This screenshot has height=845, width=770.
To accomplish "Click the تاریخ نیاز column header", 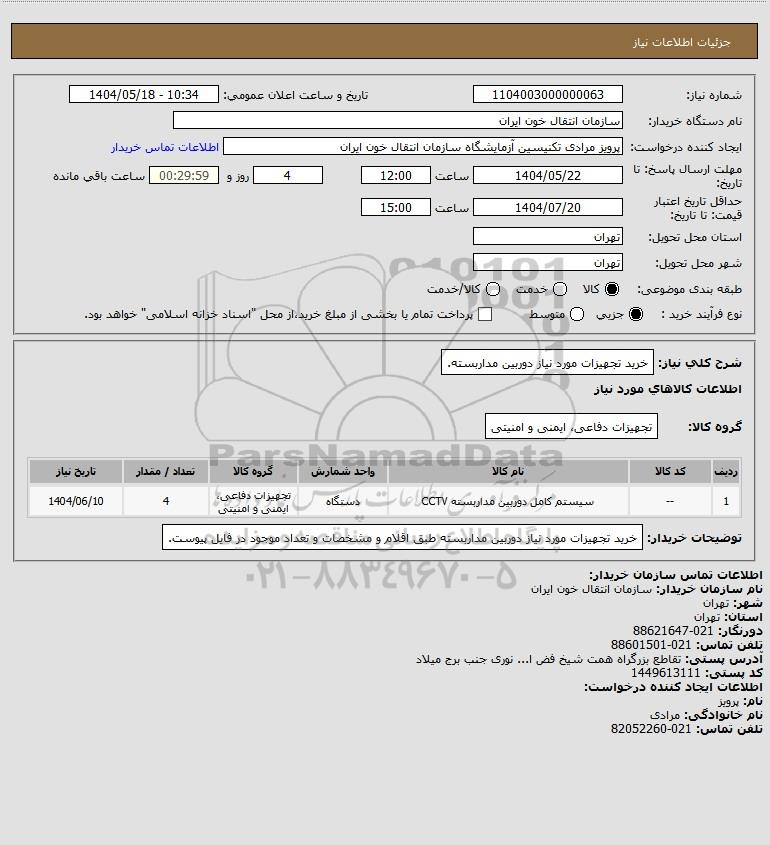I will (75, 472).
